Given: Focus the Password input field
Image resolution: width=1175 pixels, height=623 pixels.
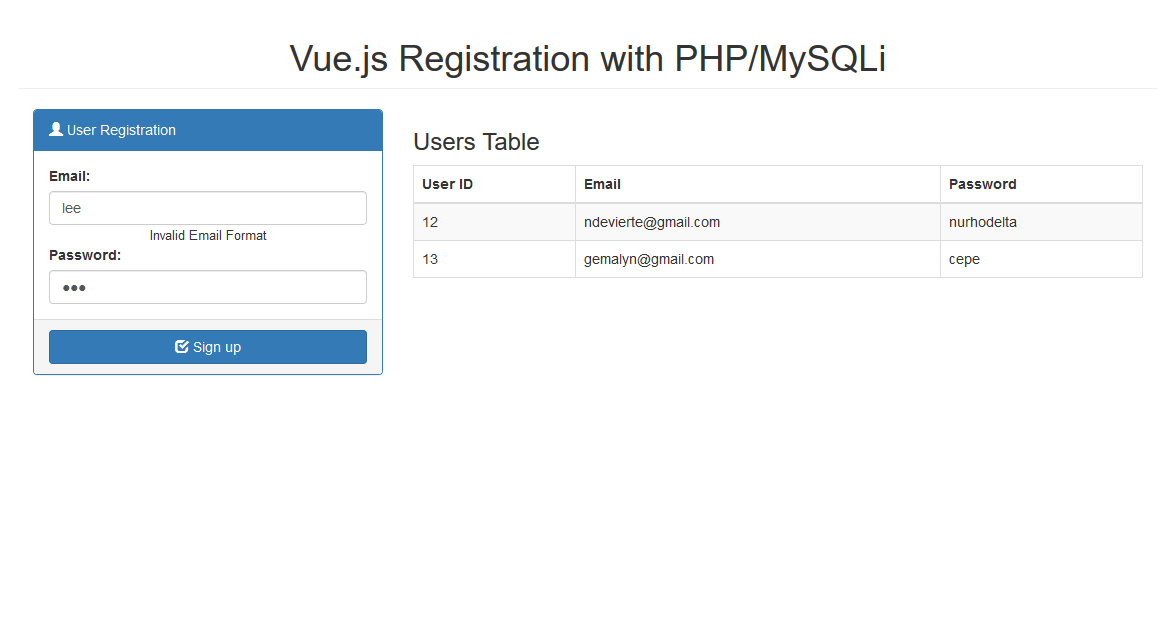Looking at the screenshot, I should [208, 287].
